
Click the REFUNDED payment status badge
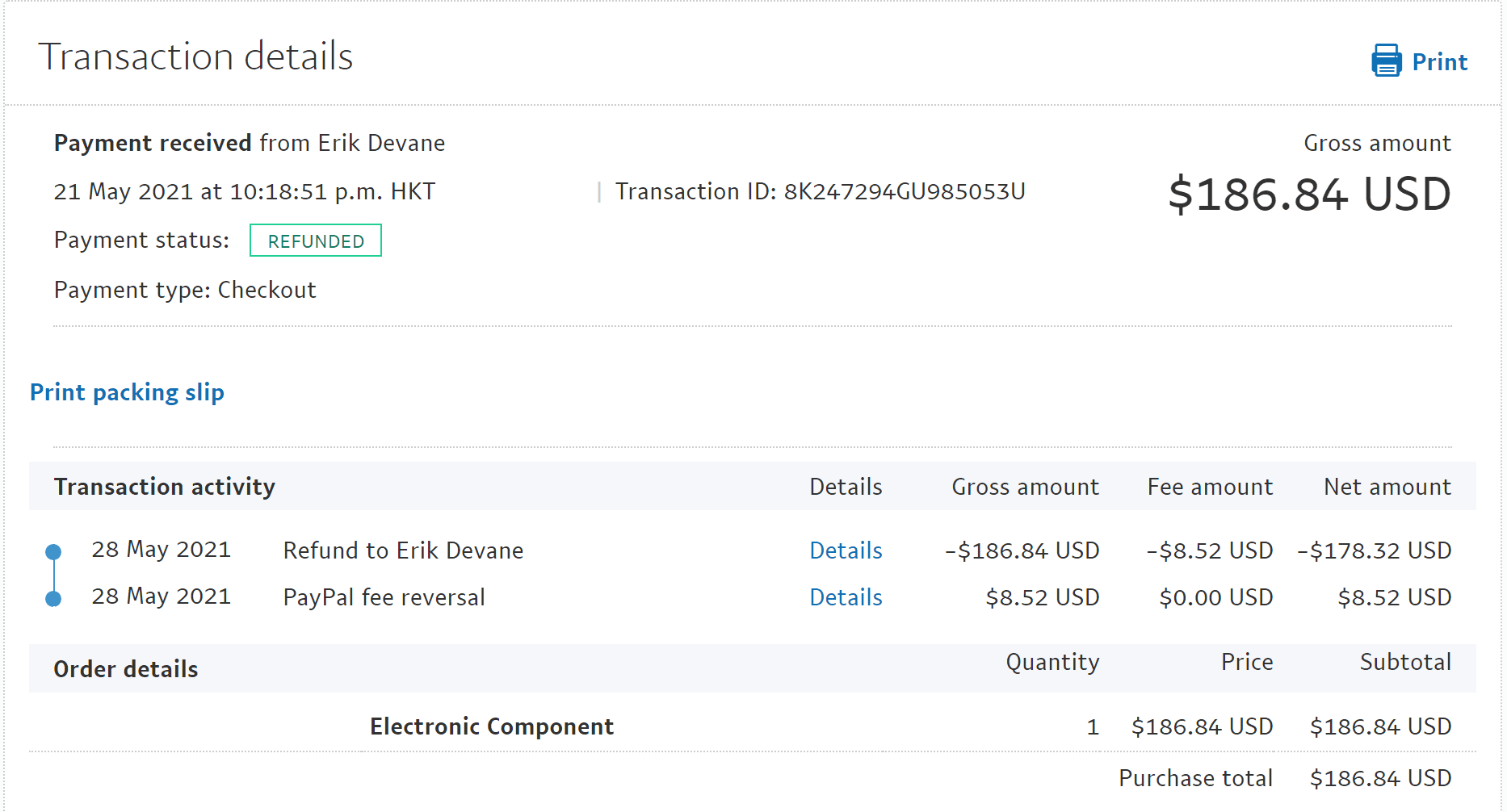[316, 241]
